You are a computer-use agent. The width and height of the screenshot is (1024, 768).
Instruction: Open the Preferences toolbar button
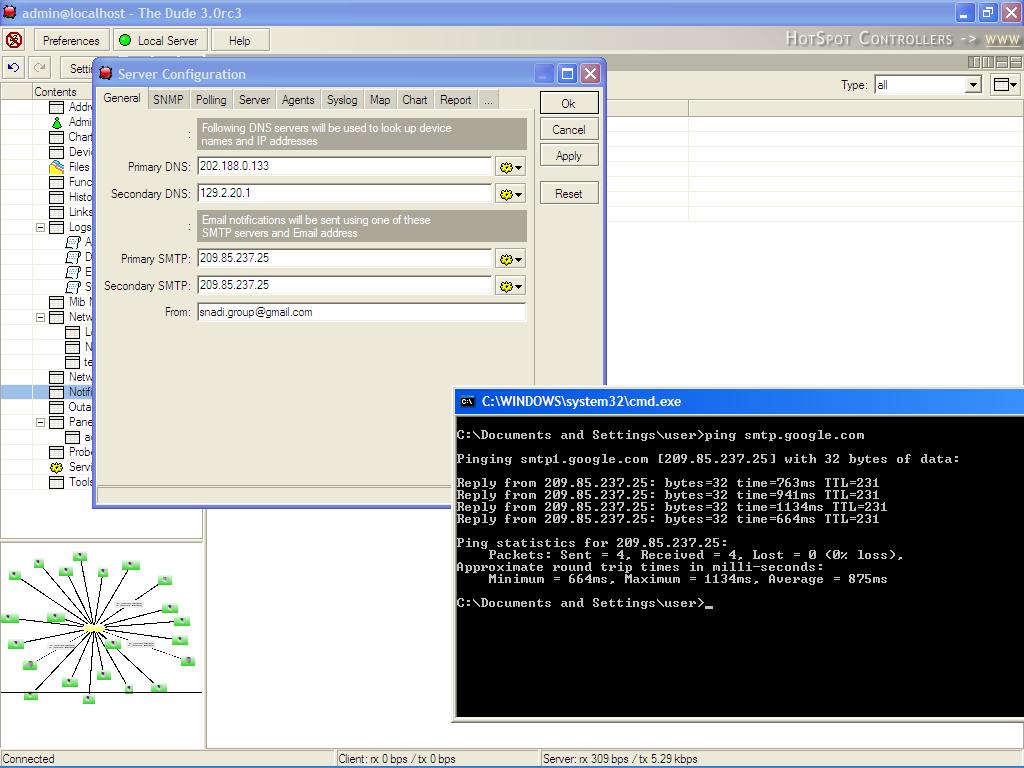(x=71, y=40)
